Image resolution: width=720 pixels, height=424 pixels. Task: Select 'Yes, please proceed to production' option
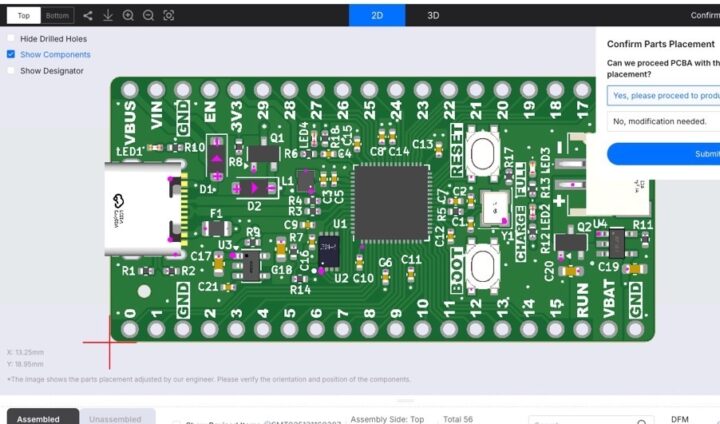(x=663, y=95)
